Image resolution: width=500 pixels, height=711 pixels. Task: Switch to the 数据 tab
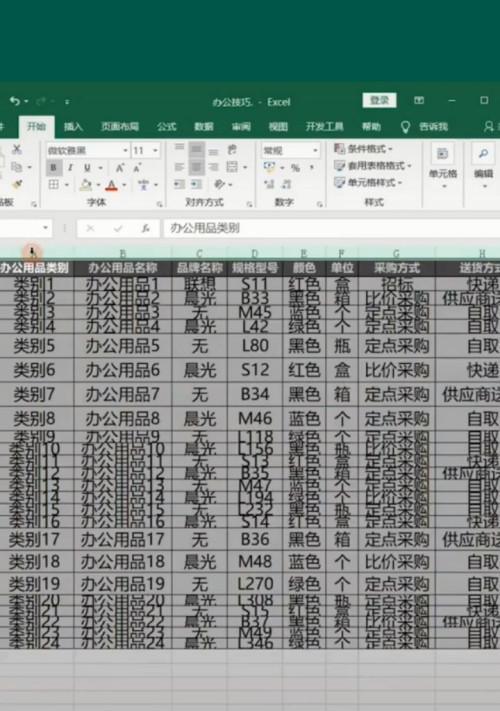204,127
